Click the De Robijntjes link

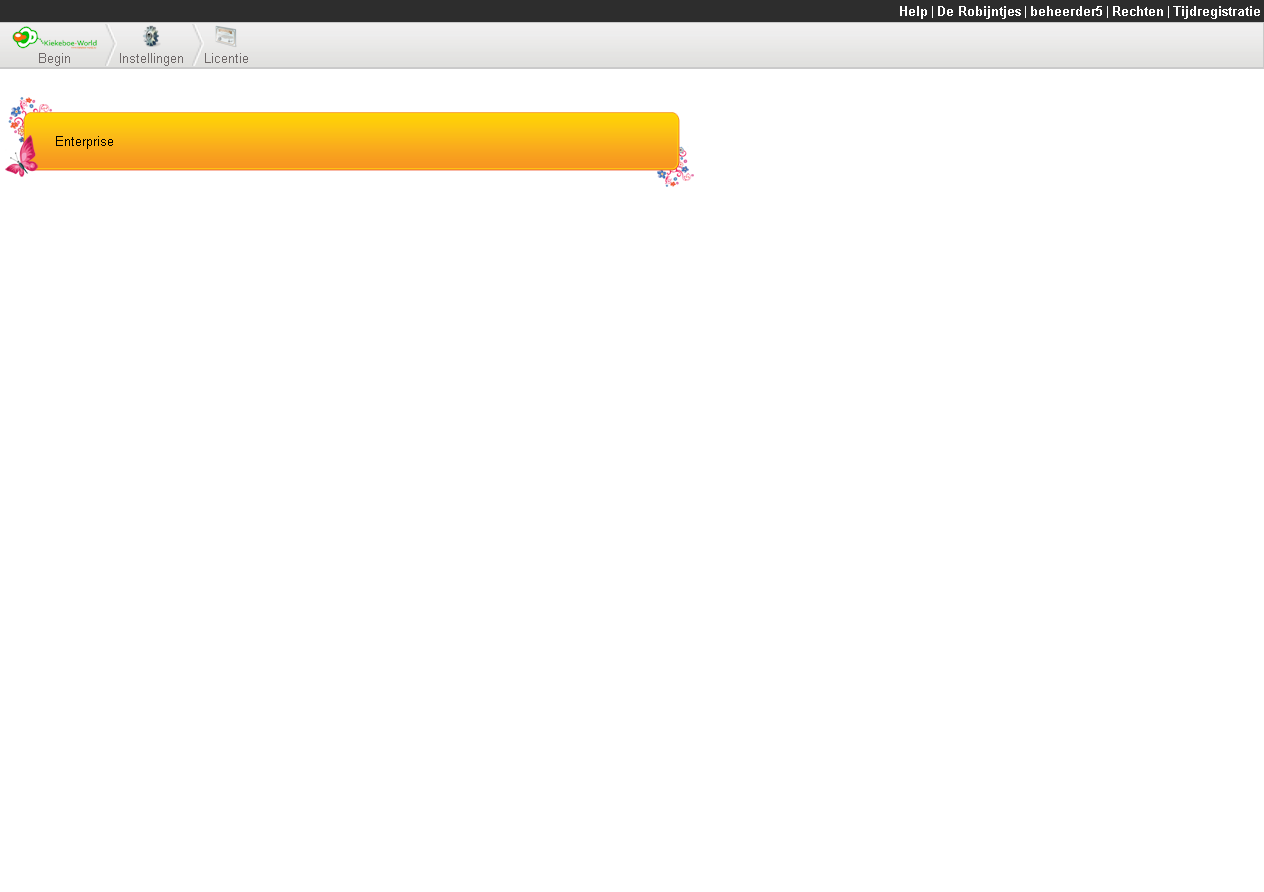click(x=979, y=11)
